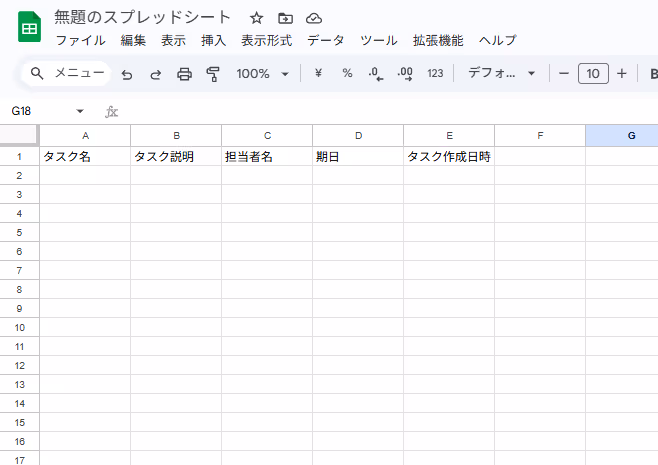The width and height of the screenshot is (658, 465).
Task: Open the 表示 menu
Action: (x=173, y=41)
